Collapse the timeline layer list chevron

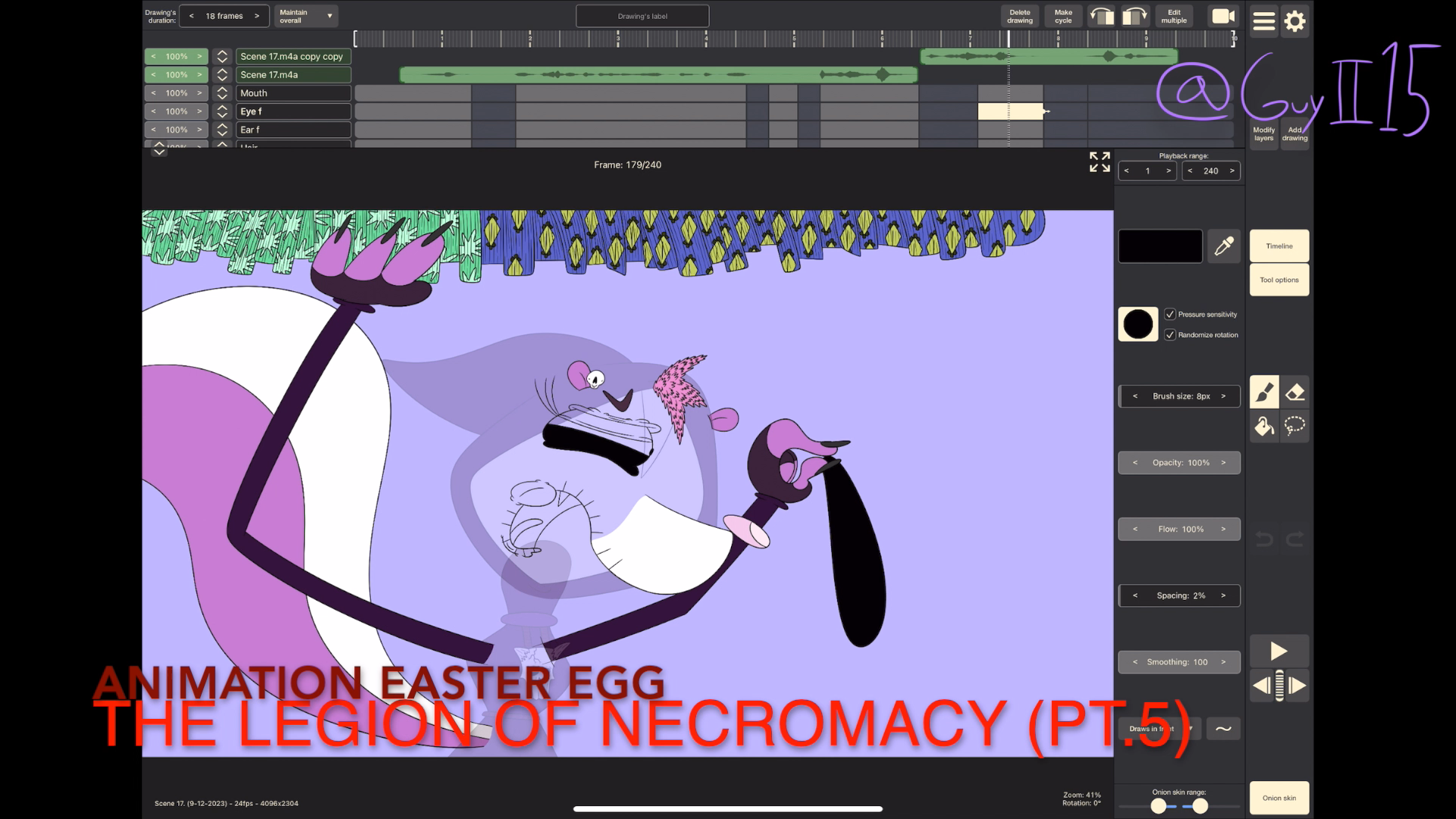(x=159, y=151)
